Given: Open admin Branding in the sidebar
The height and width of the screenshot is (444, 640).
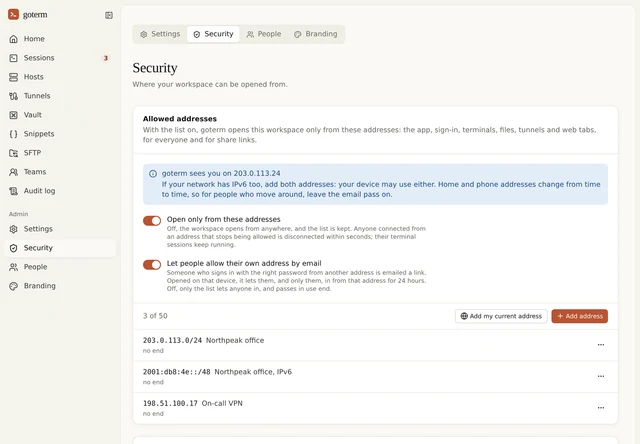Looking at the screenshot, I should click(60, 286).
